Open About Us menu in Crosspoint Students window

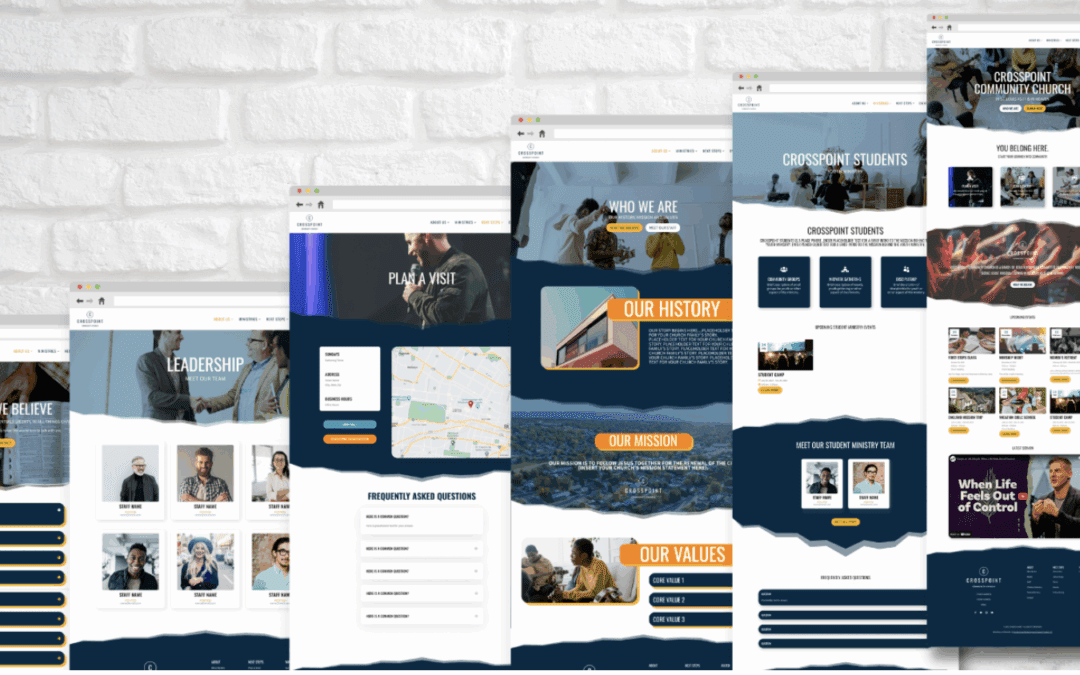click(860, 103)
